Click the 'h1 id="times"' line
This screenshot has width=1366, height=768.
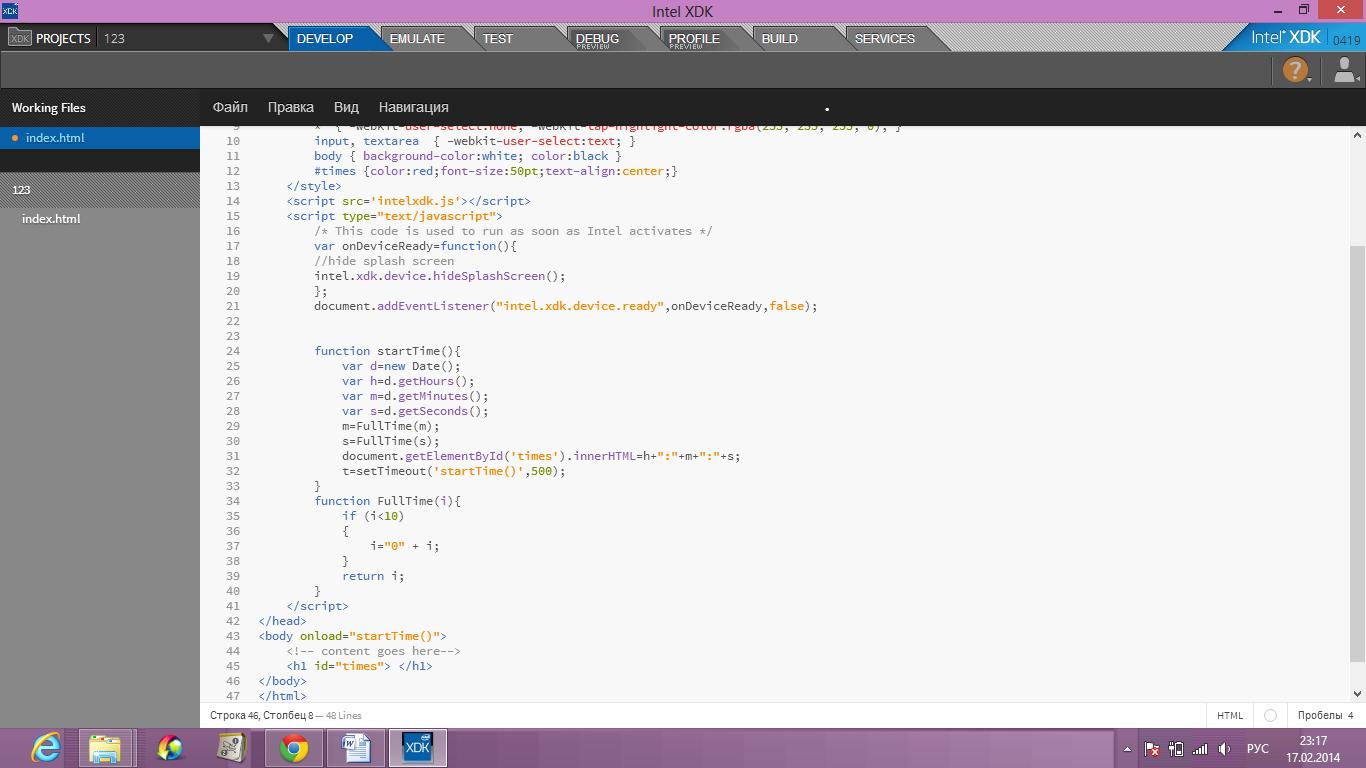[x=359, y=666]
